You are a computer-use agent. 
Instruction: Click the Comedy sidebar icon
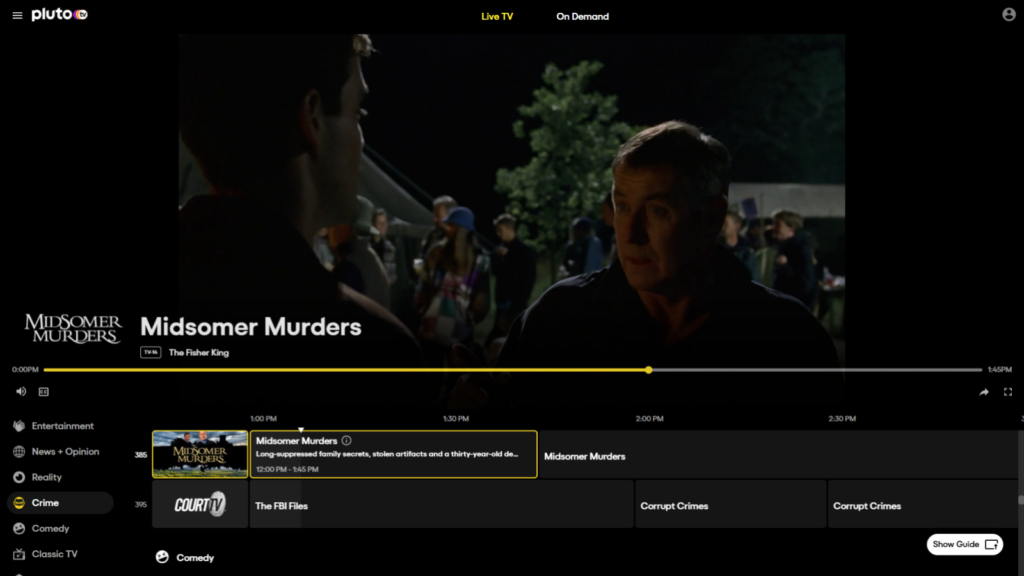click(x=19, y=528)
